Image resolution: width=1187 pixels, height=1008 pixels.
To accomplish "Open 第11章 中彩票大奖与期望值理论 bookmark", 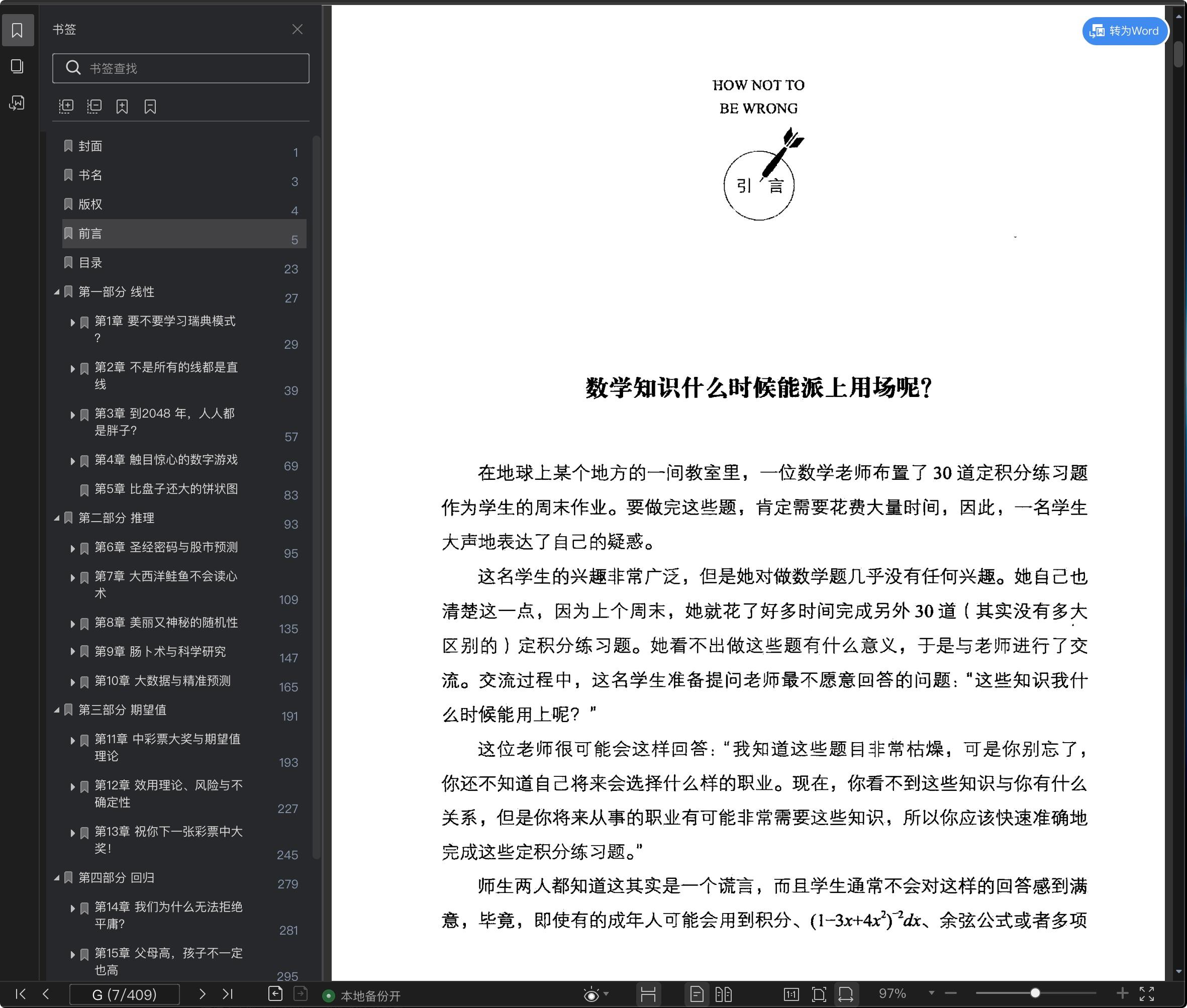I will click(167, 747).
